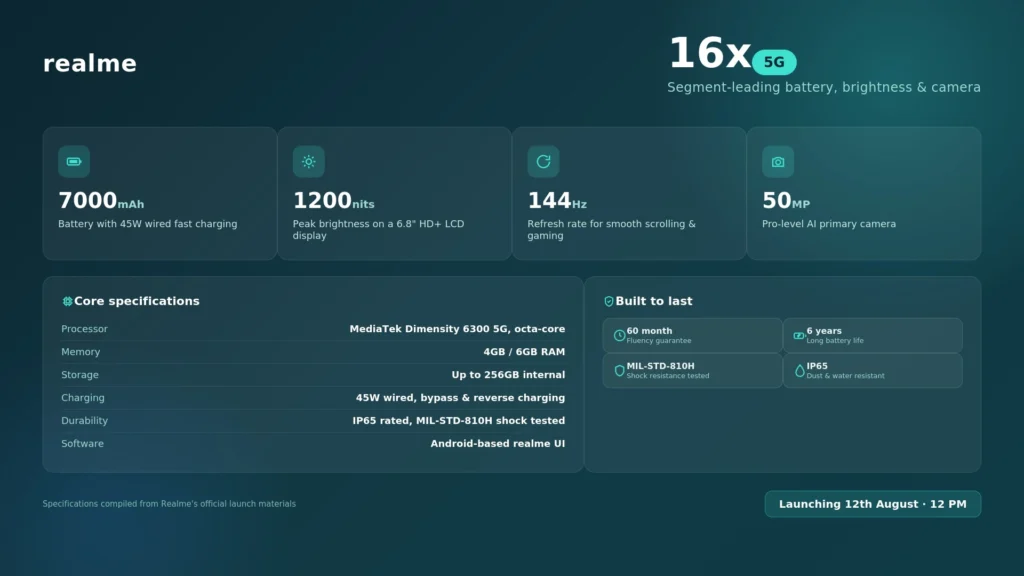Viewport: 1024px width, 576px height.
Task: Click 'Battery with 45W wired fast charging' text
Action: (x=148, y=224)
